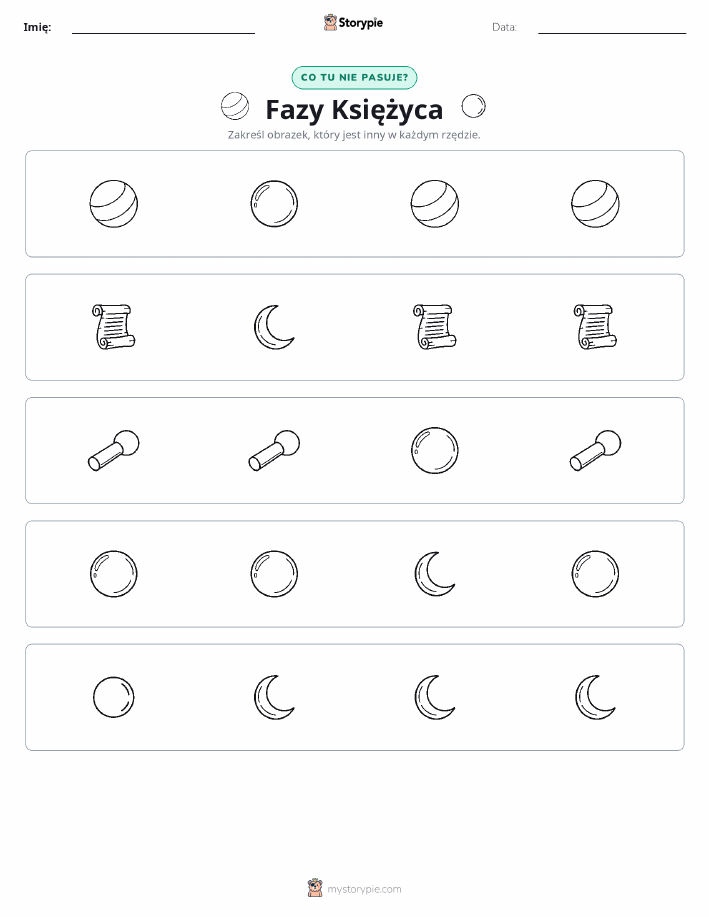
Task: Click the full moon among the rods
Action: pos(435,450)
